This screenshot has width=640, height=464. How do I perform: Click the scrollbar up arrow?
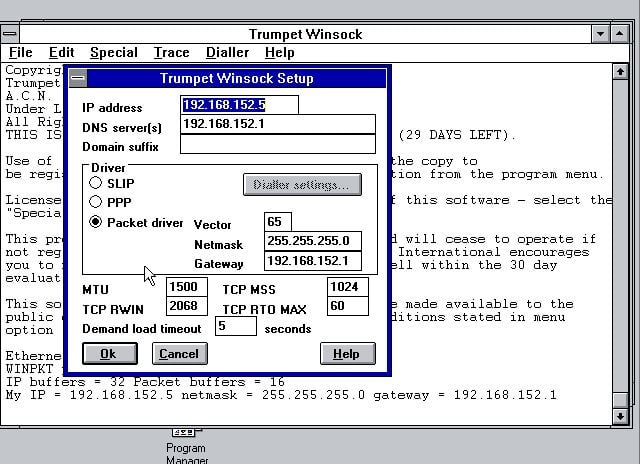[x=620, y=72]
